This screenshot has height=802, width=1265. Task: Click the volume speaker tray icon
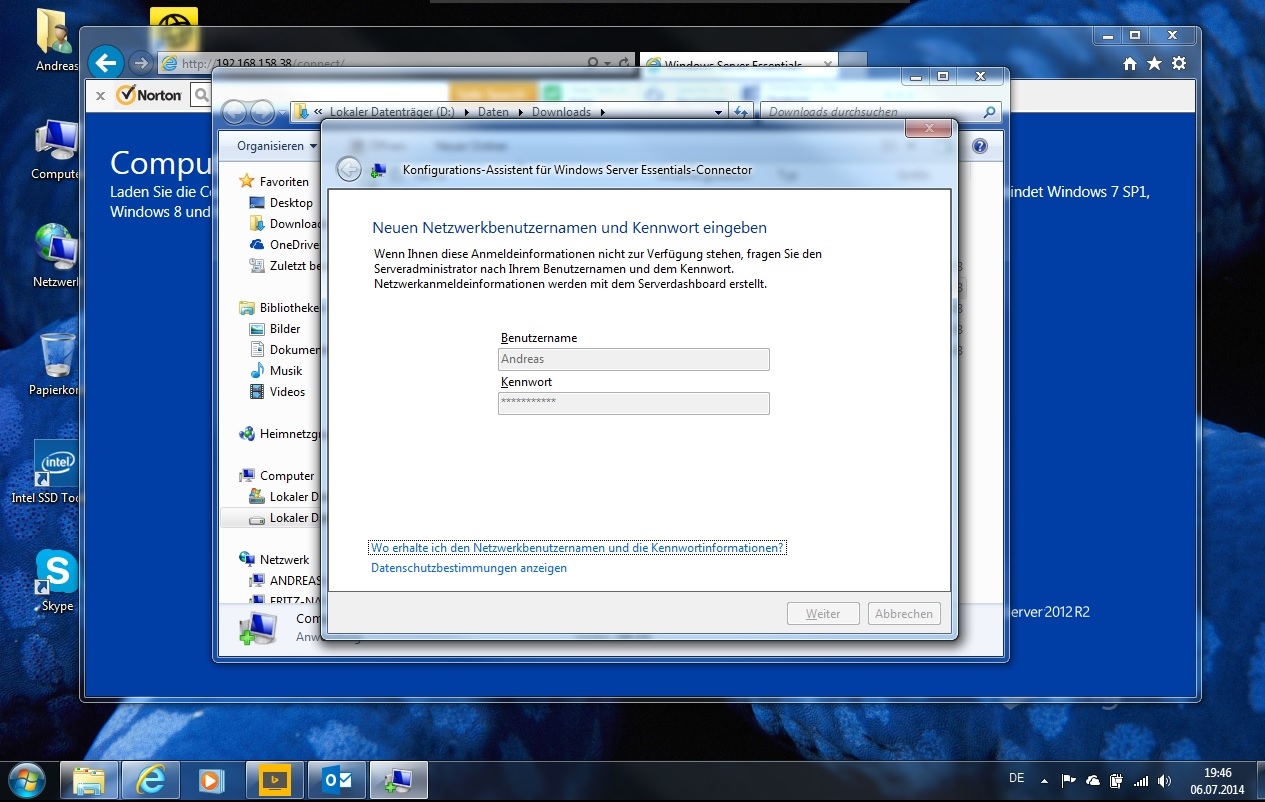[x=1164, y=780]
